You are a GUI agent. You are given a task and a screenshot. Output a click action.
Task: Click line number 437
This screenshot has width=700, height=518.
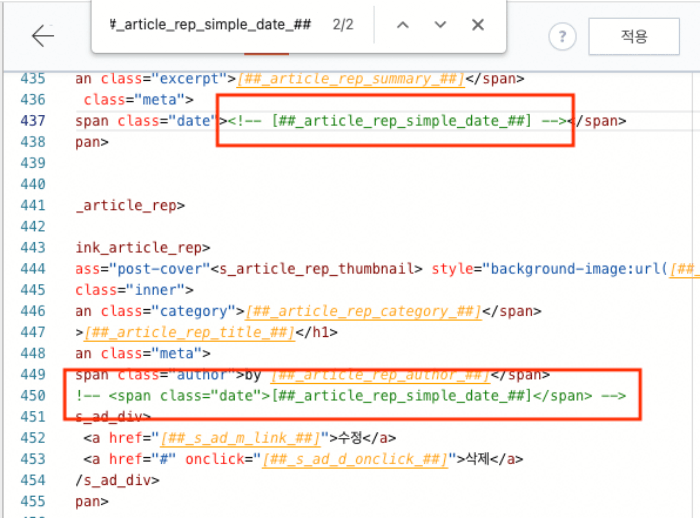(33, 121)
